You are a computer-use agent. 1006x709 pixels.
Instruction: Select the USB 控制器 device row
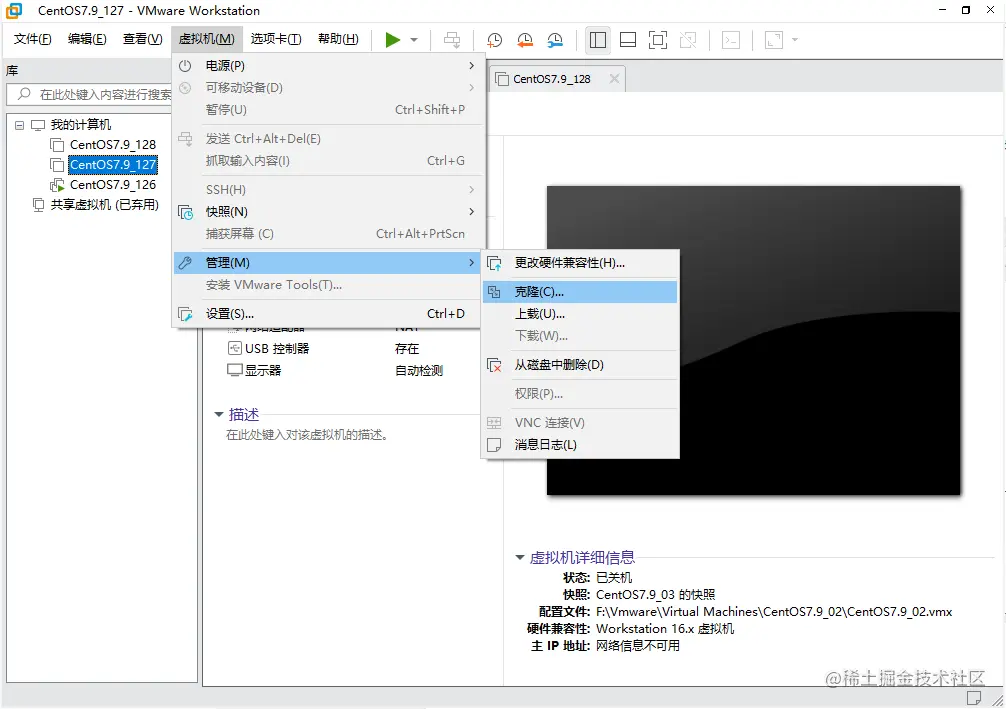[336, 348]
